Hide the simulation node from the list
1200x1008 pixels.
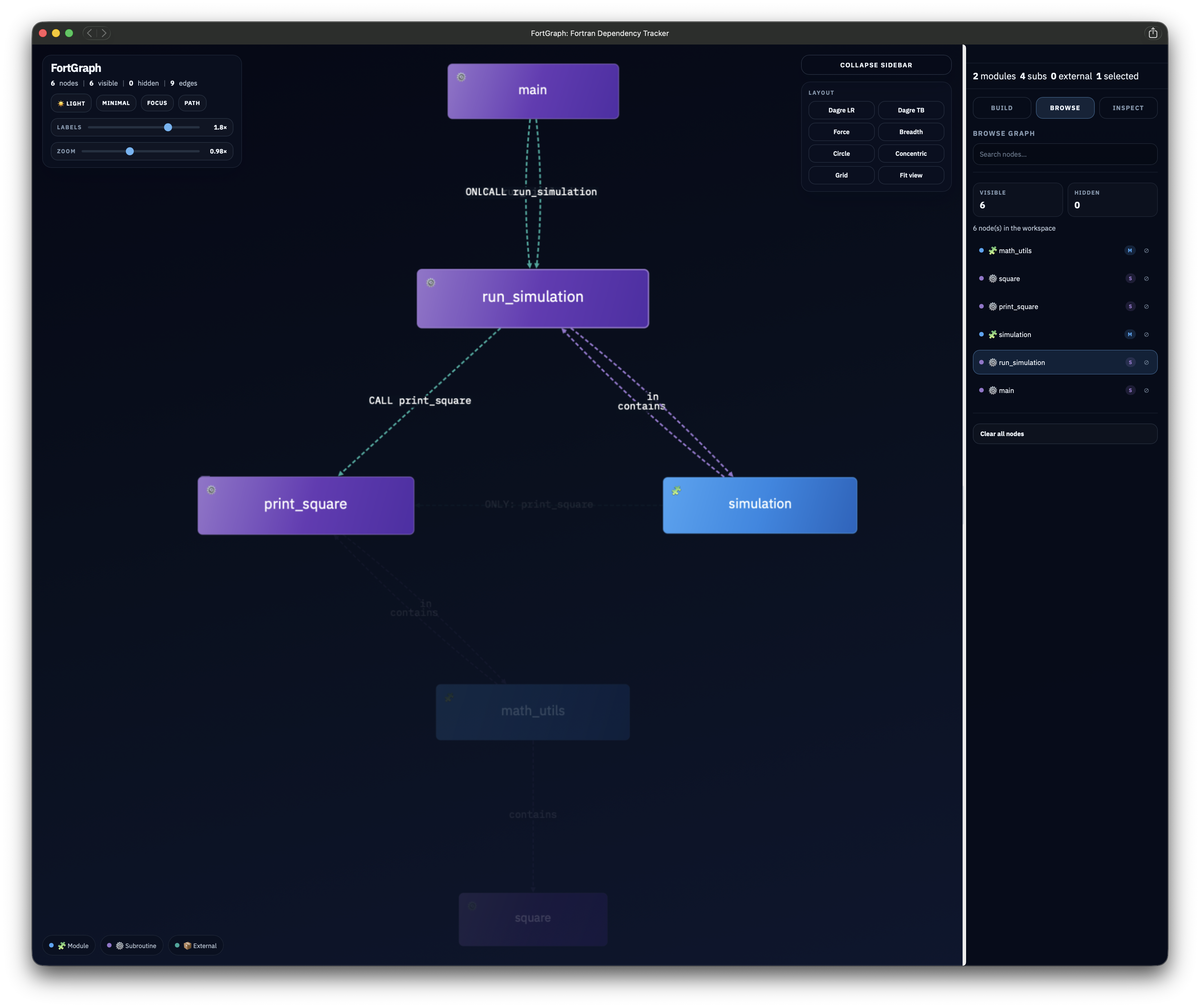[x=1146, y=334]
